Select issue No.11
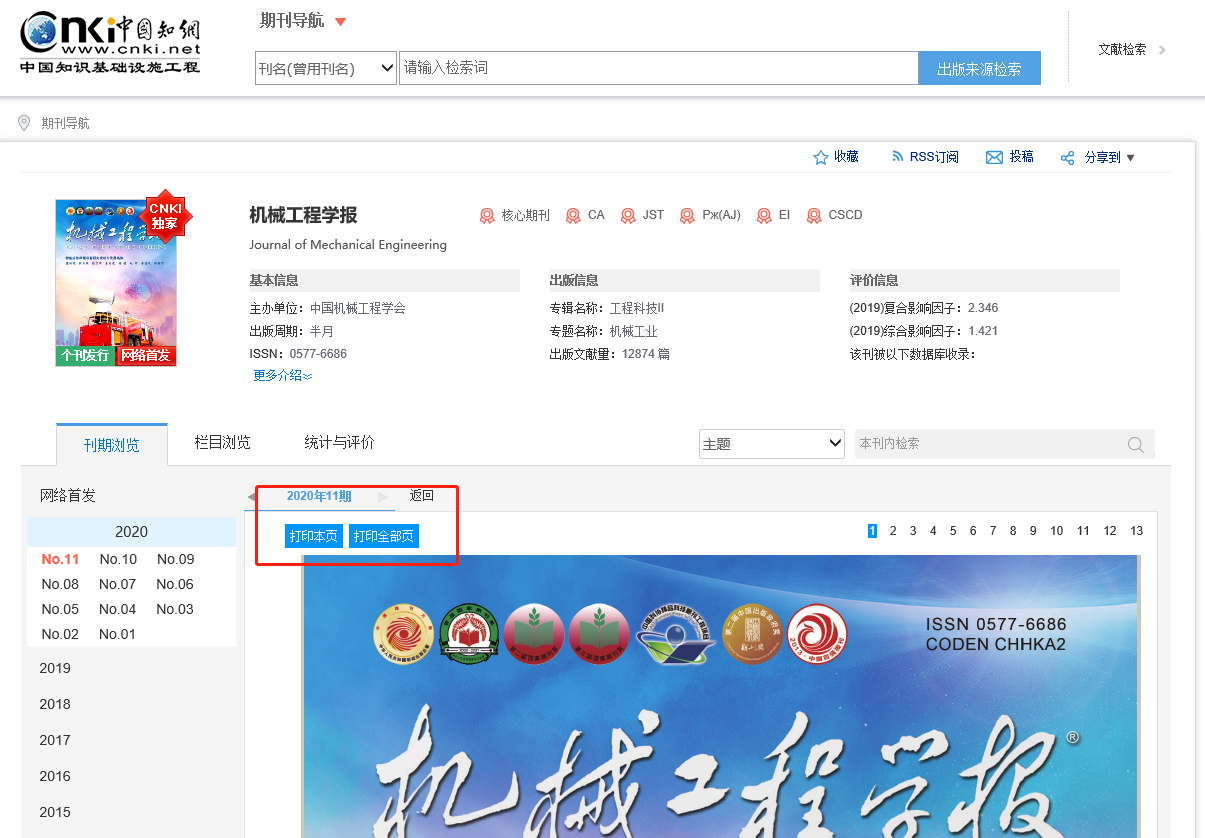This screenshot has width=1205, height=838. tap(60, 559)
